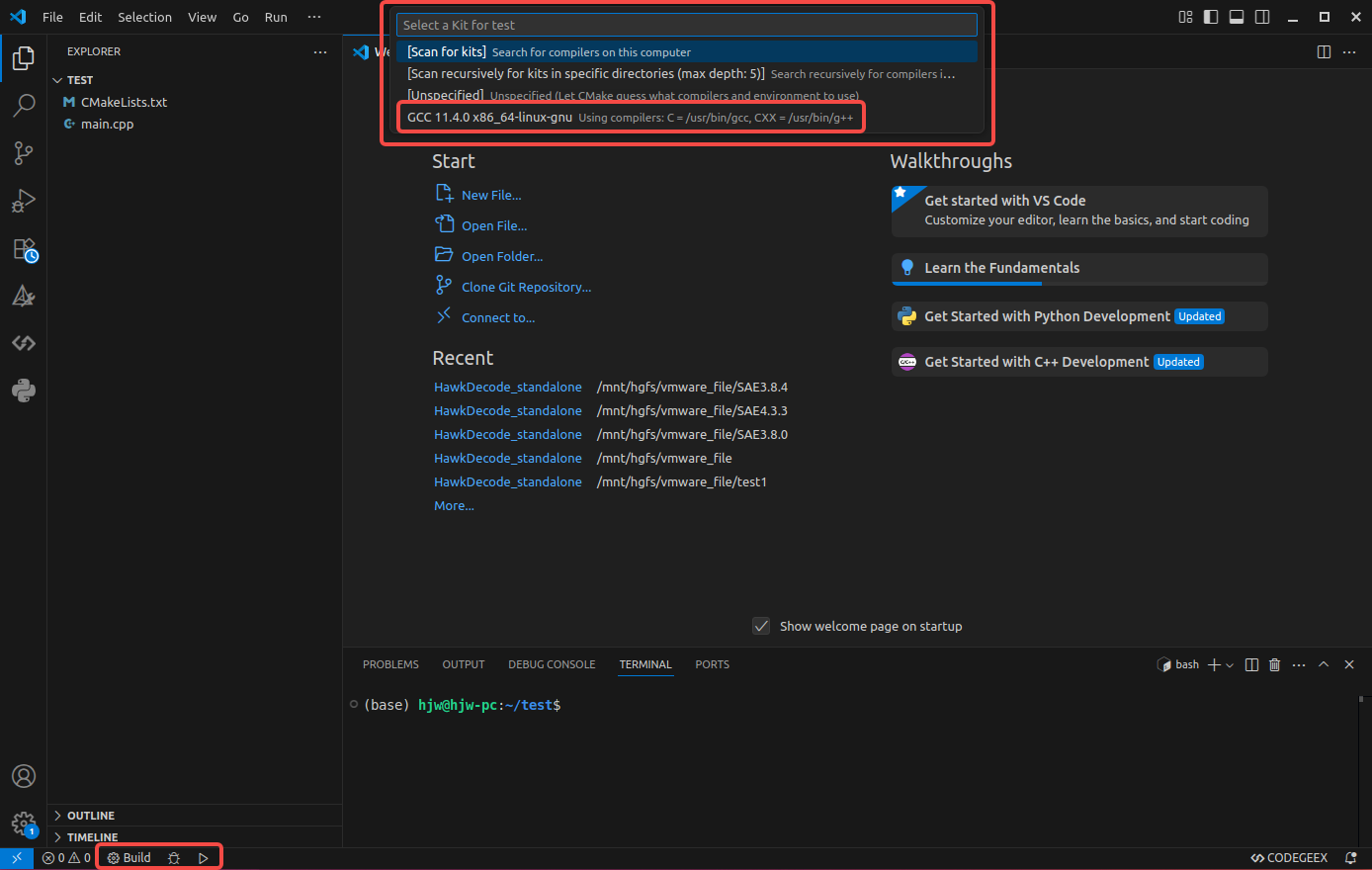This screenshot has height=870, width=1372.
Task: Open the notifications bell icon
Action: coord(1351,858)
